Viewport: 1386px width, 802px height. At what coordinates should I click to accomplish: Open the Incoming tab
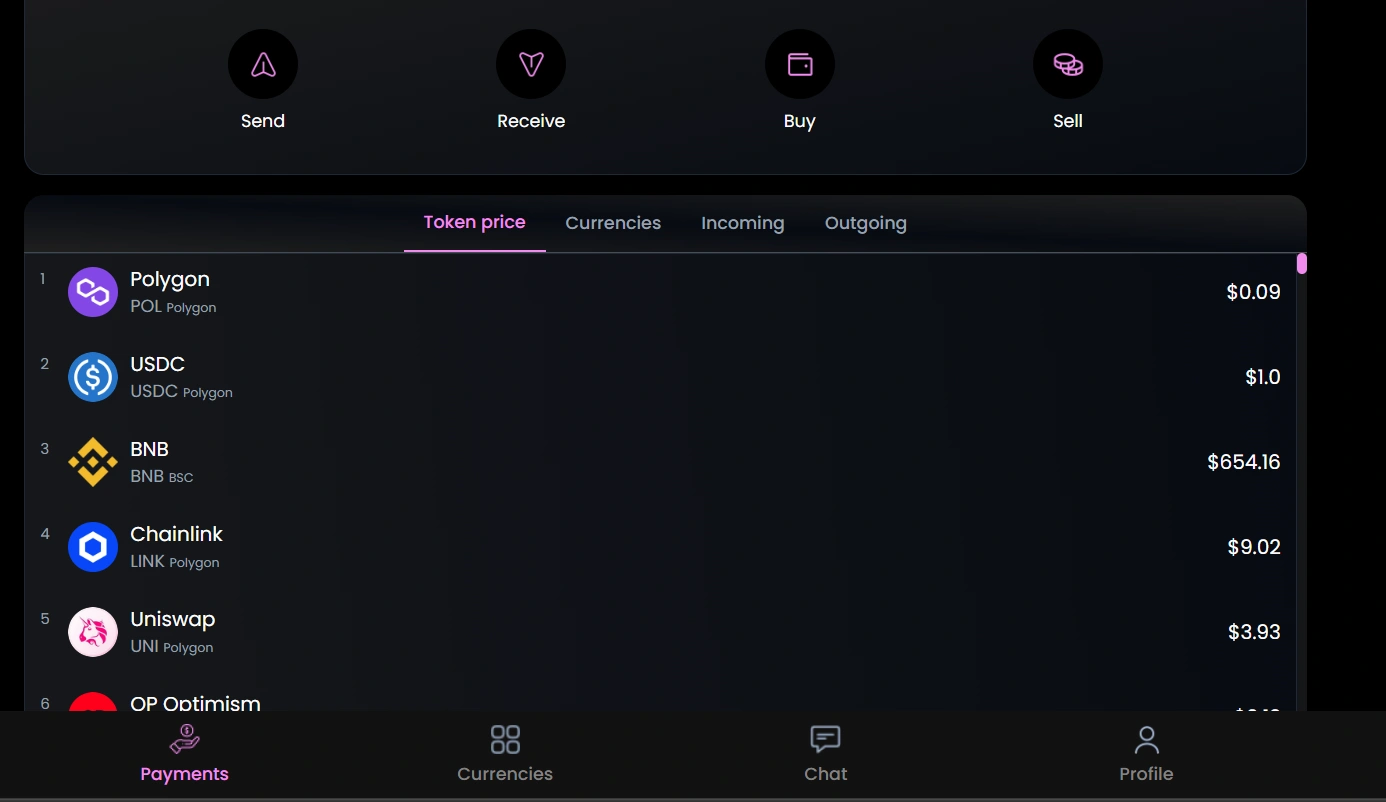point(743,223)
